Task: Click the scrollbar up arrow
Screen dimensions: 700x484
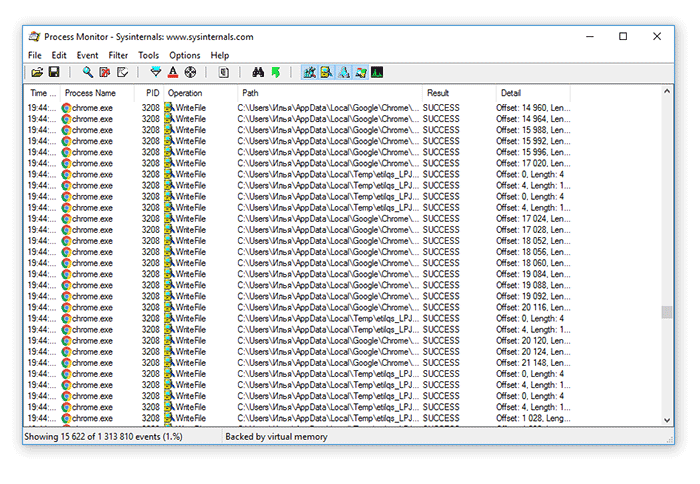Action: [667, 92]
